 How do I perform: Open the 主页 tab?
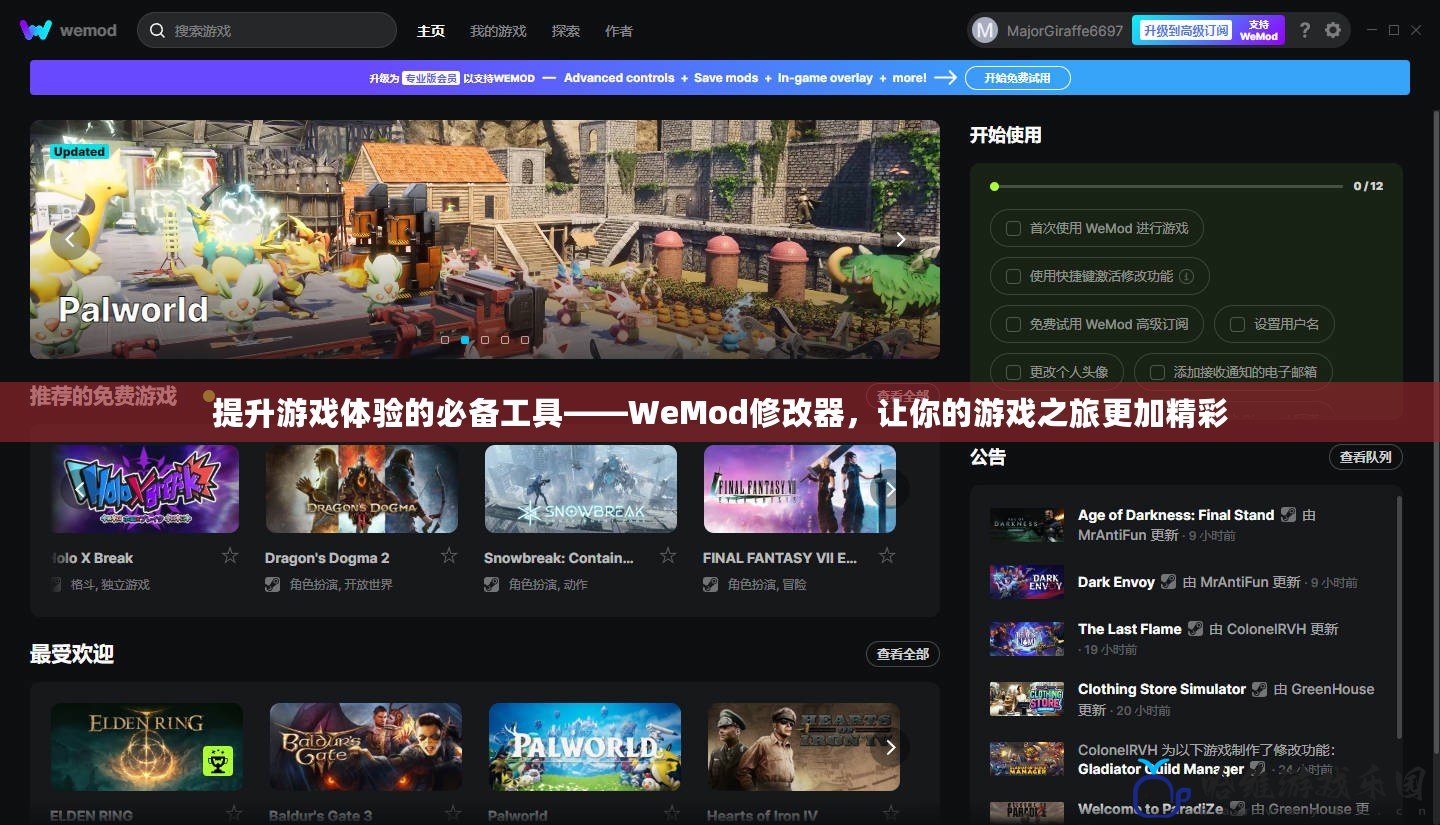click(431, 31)
